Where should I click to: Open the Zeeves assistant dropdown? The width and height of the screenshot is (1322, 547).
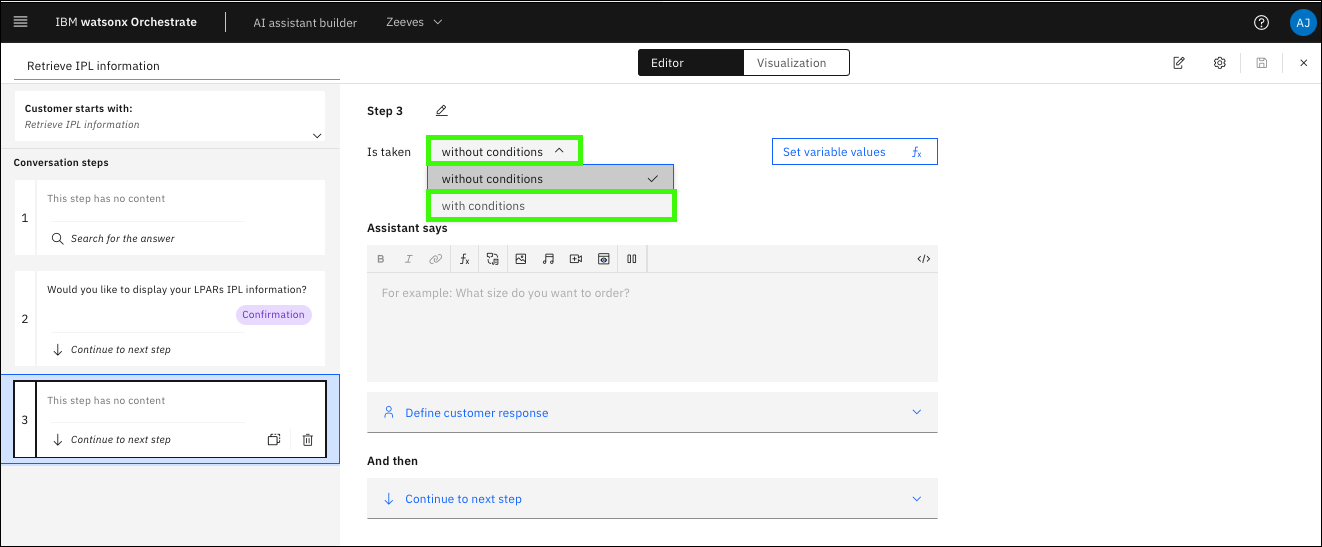(x=414, y=22)
